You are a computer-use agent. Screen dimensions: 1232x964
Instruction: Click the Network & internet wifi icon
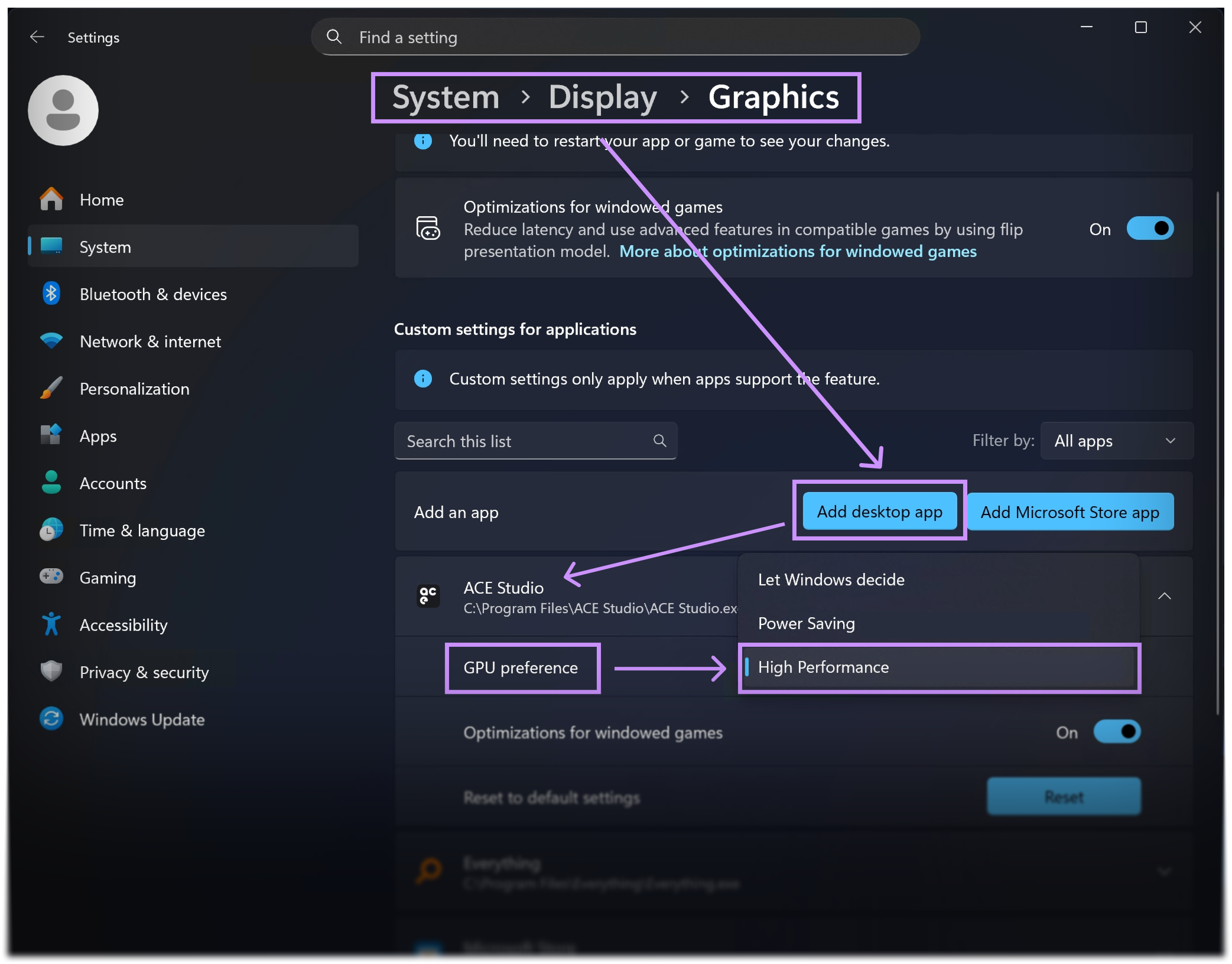pos(51,341)
